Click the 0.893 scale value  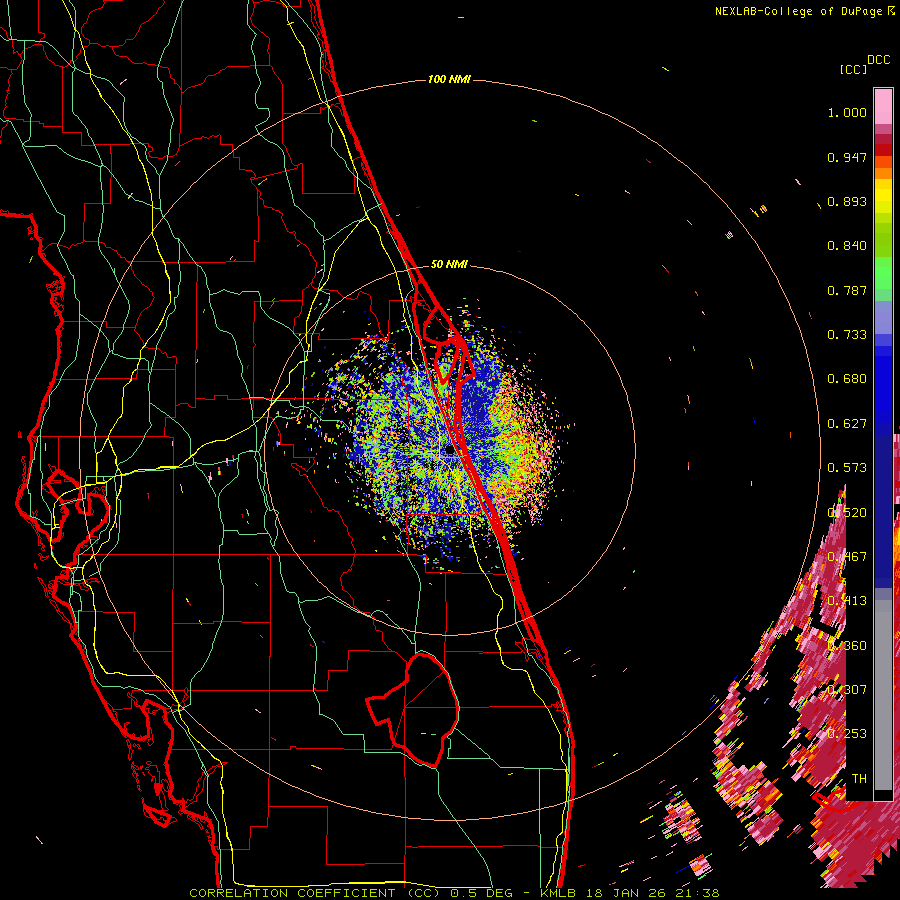847,201
